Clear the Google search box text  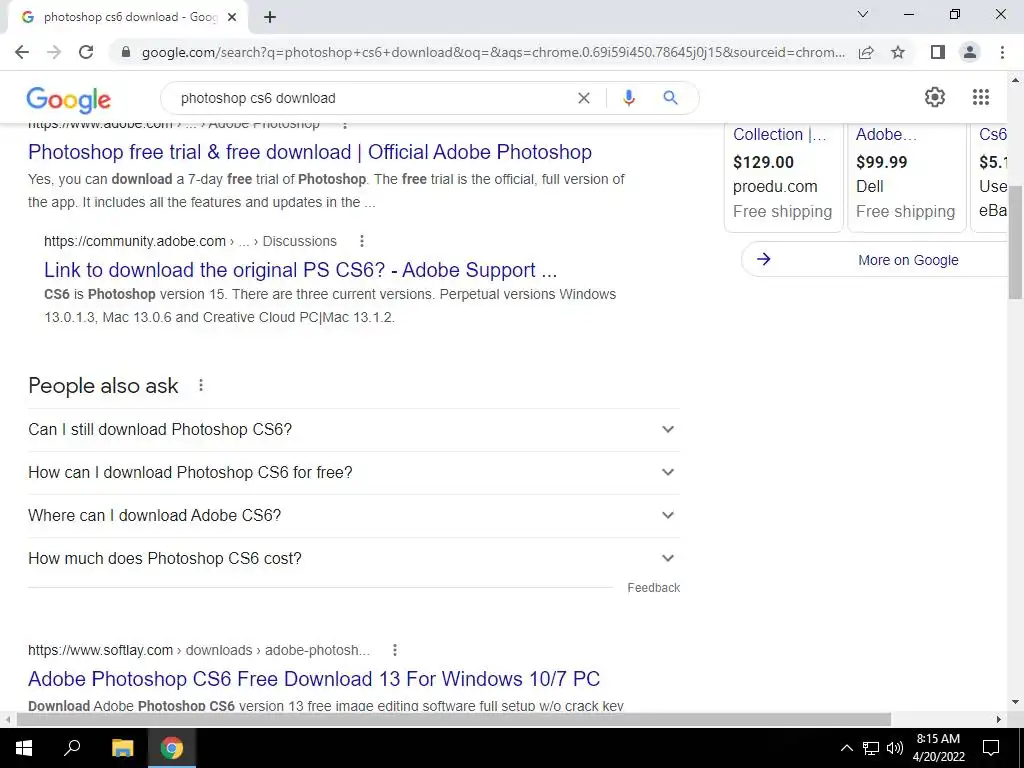[584, 98]
